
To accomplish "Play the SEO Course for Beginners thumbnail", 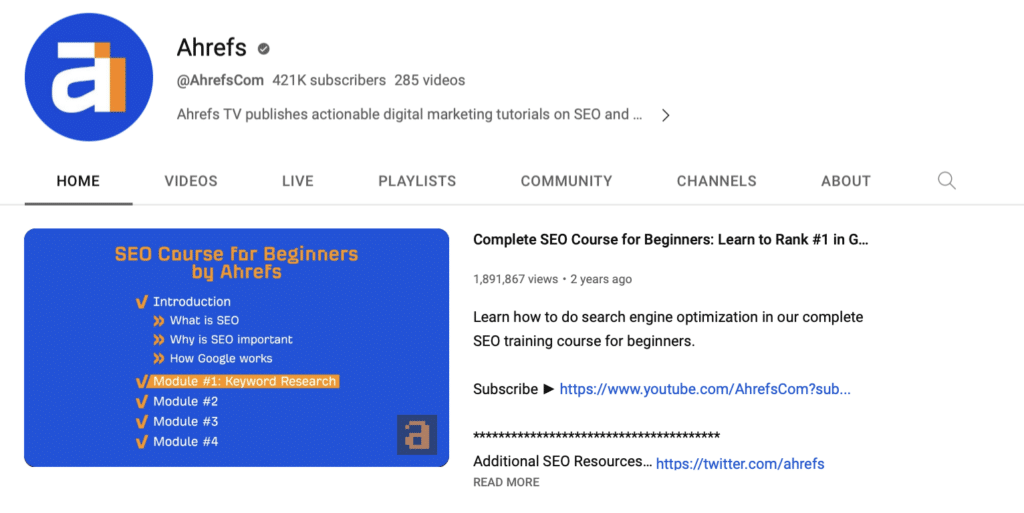I will (x=236, y=347).
